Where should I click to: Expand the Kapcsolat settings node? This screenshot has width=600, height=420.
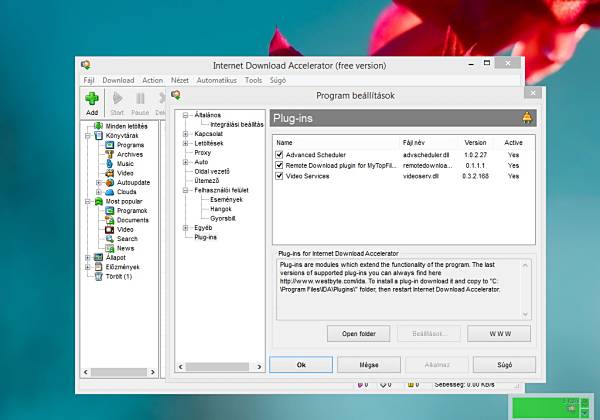point(186,134)
